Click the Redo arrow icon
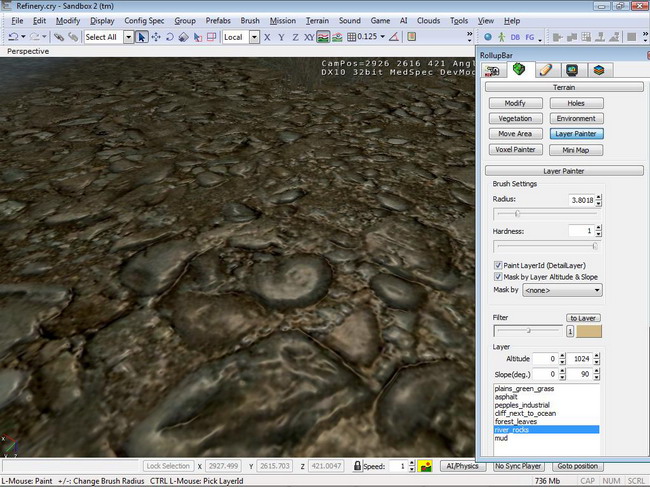The width and height of the screenshot is (650, 487). coord(34,37)
